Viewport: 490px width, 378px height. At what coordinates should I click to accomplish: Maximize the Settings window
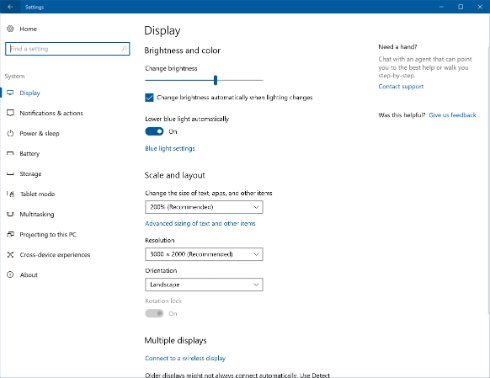[461, 7]
